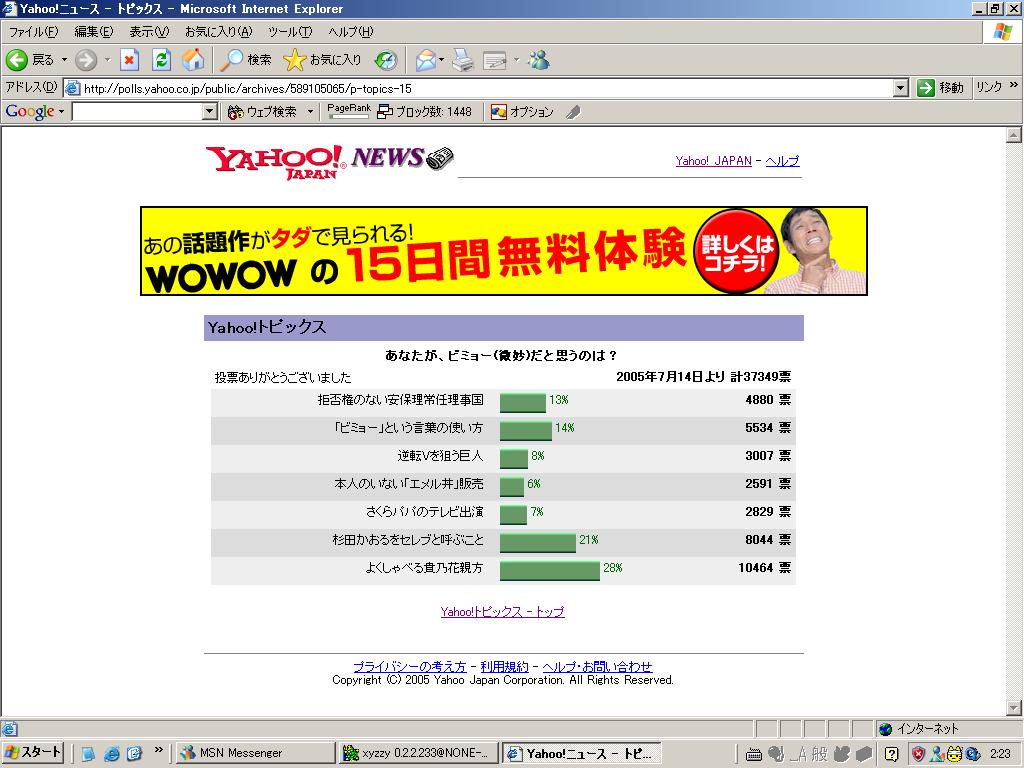Click the Go (移動) button
This screenshot has height=768, width=1024.
[940, 88]
